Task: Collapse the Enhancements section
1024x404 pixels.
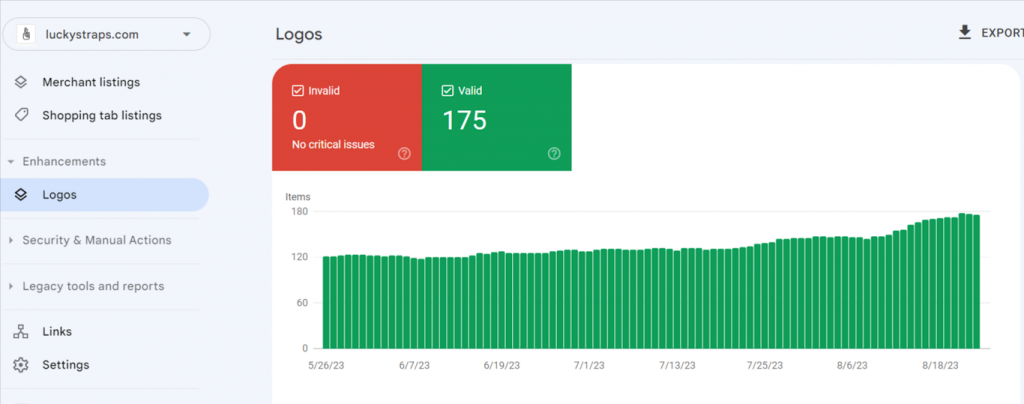Action: pyautogui.click(x=64, y=161)
